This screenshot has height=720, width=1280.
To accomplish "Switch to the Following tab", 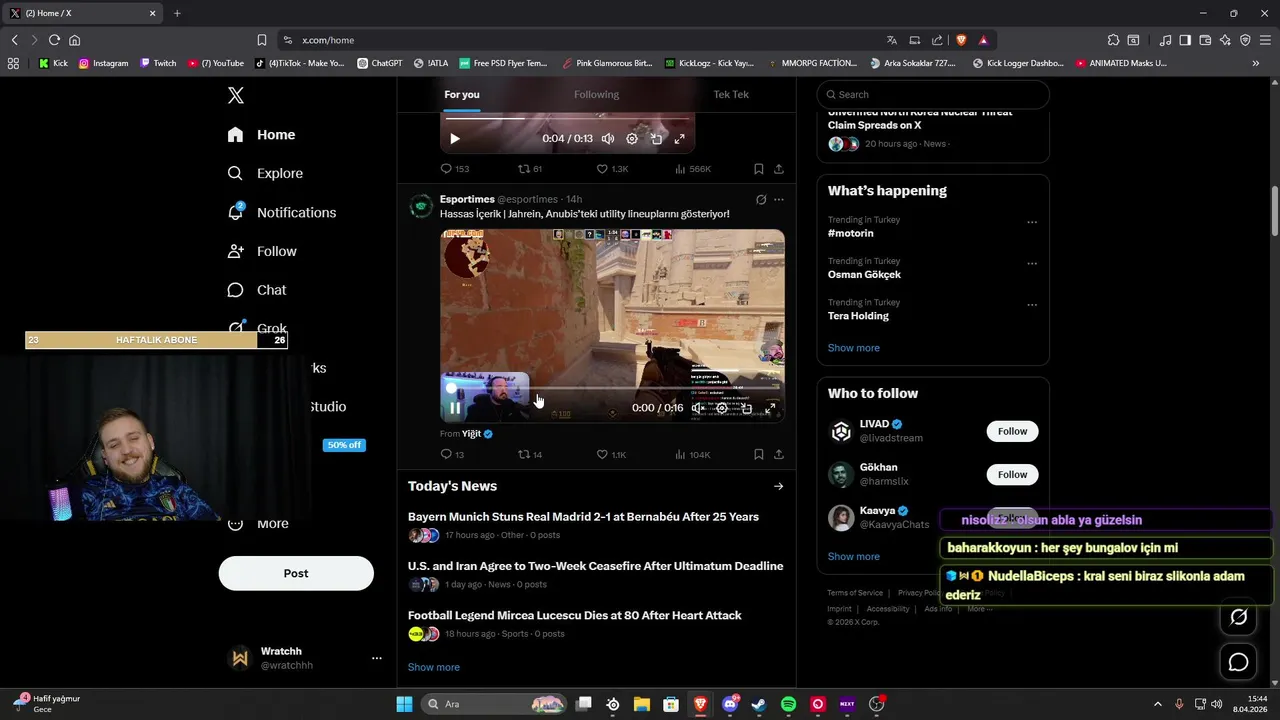I will [596, 94].
